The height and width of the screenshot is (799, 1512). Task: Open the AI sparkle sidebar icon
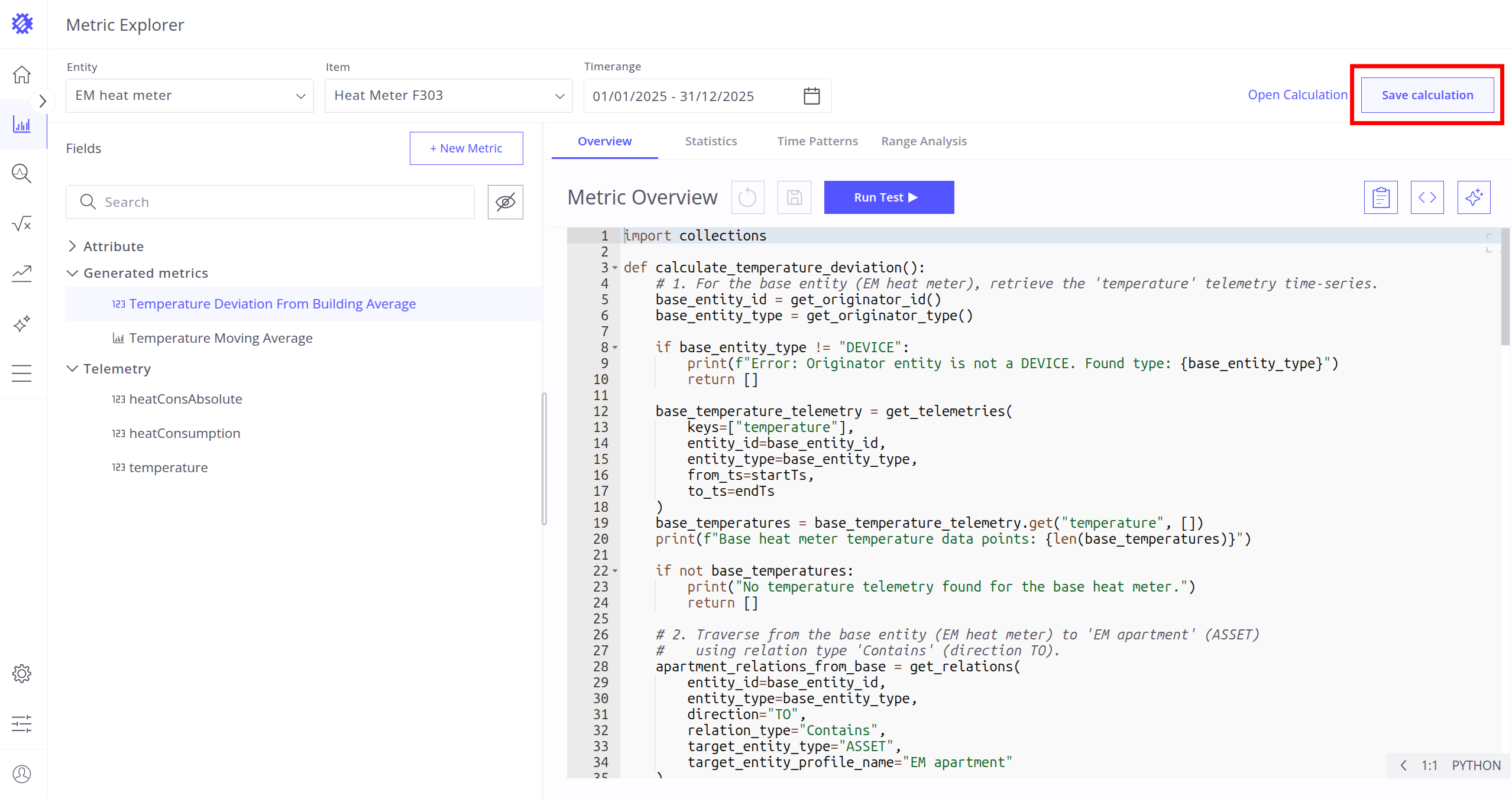tap(22, 324)
